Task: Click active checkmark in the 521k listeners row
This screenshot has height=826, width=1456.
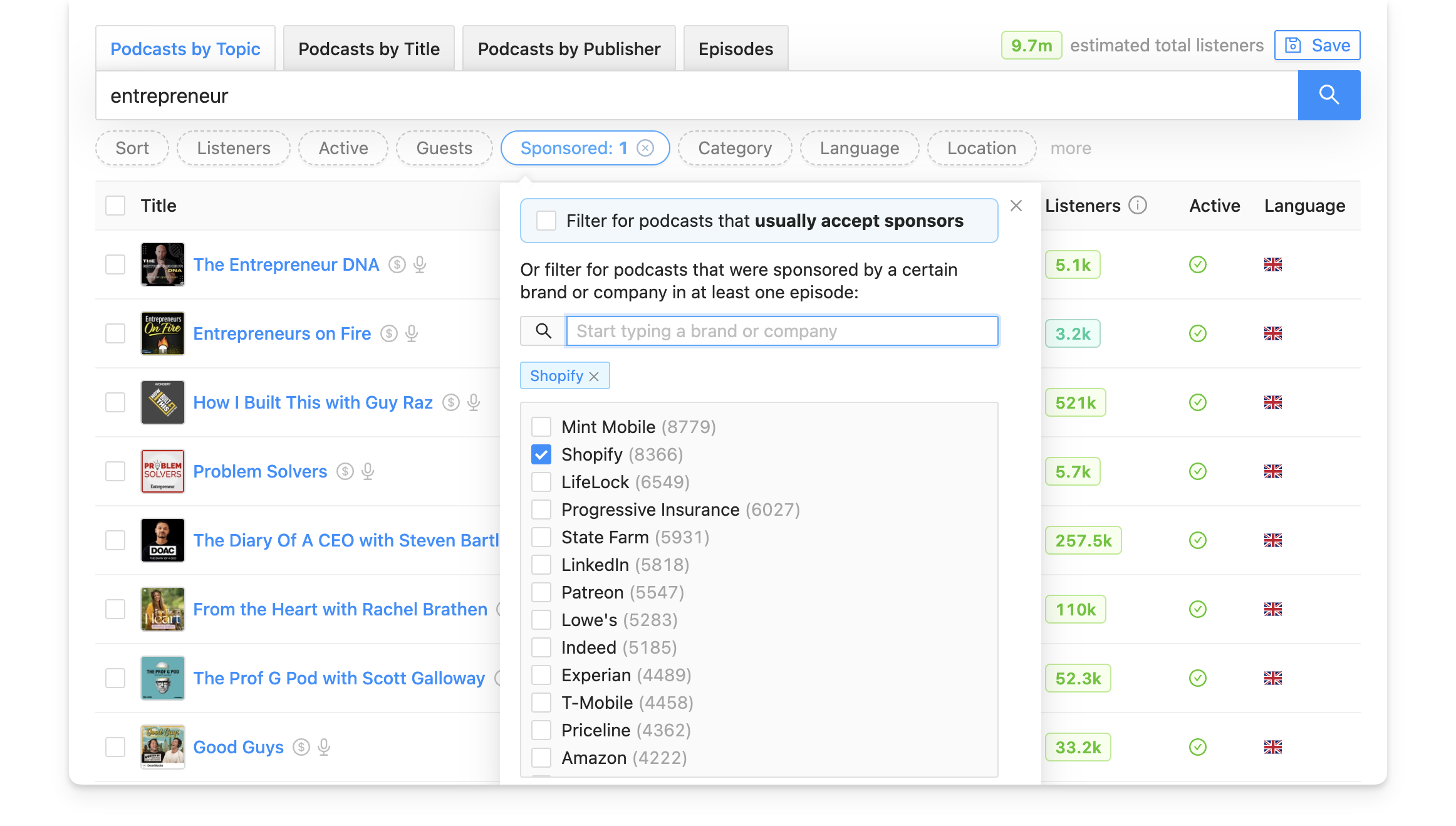Action: (1198, 402)
